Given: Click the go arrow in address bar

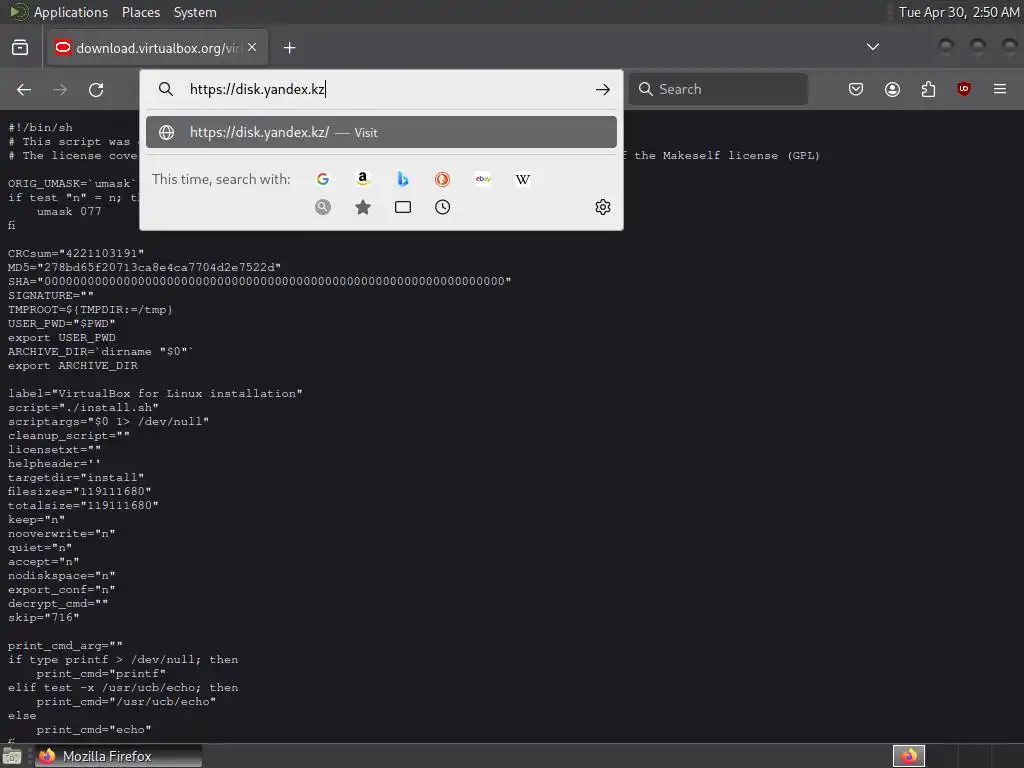Looking at the screenshot, I should [603, 89].
